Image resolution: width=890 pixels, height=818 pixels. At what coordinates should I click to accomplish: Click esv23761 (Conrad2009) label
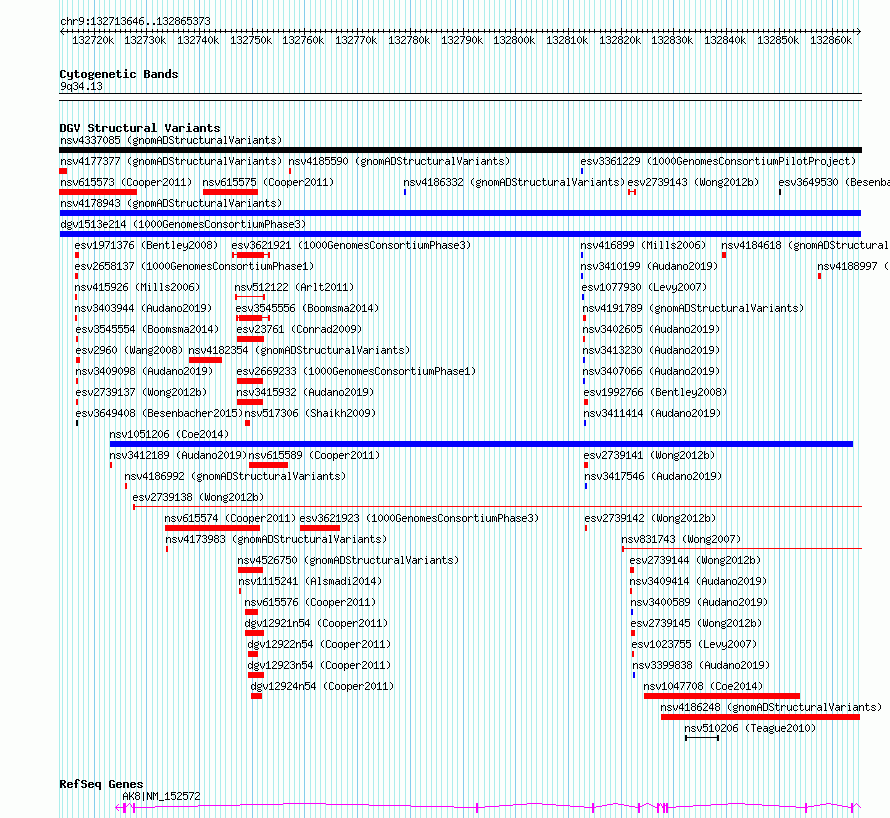(299, 329)
